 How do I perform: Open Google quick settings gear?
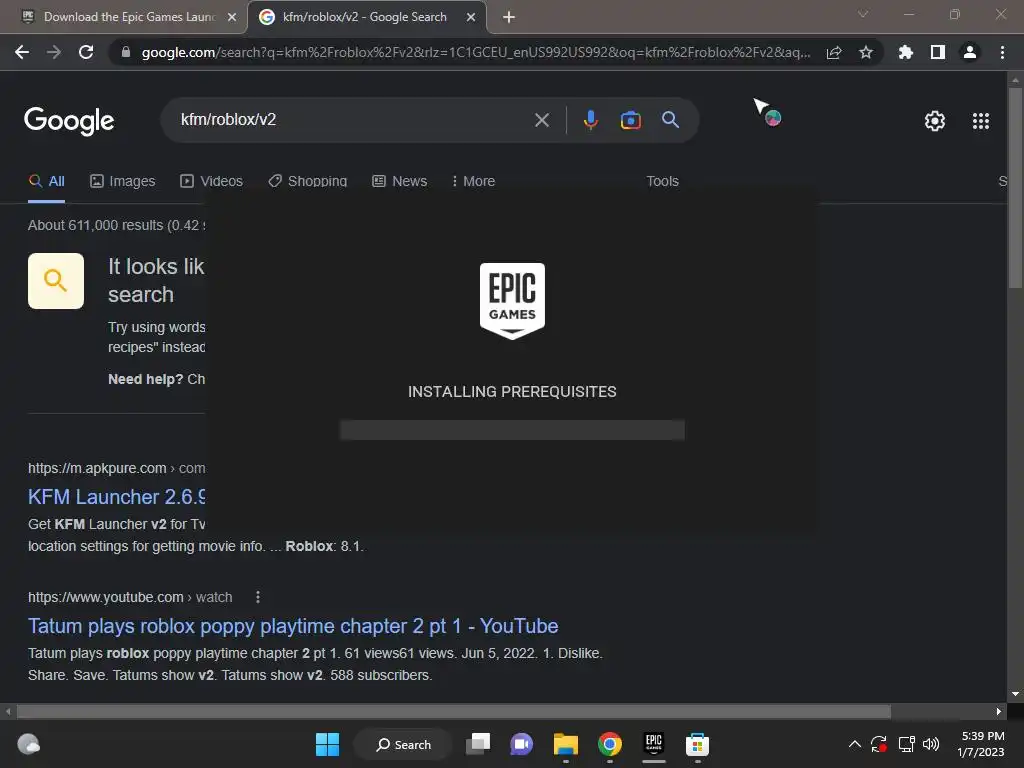[x=935, y=121]
